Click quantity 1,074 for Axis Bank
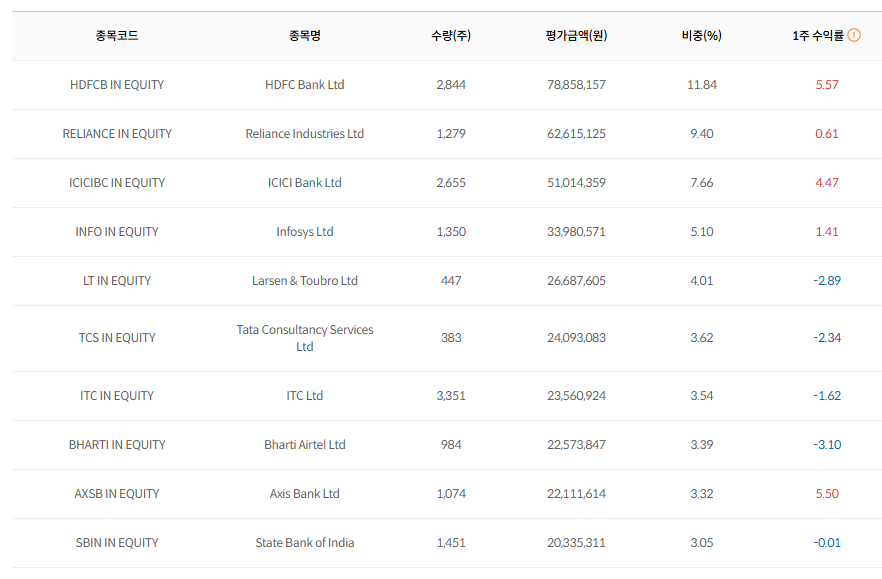The height and width of the screenshot is (579, 882). click(451, 493)
